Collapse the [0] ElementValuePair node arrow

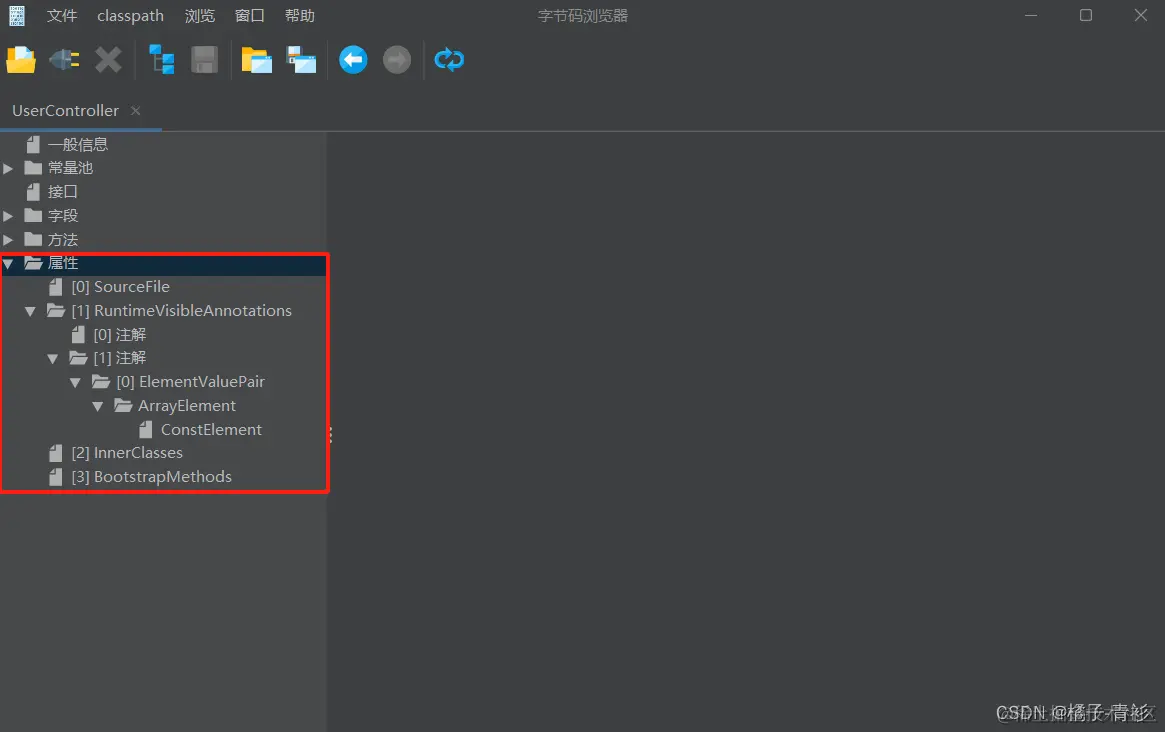pyautogui.click(x=75, y=383)
